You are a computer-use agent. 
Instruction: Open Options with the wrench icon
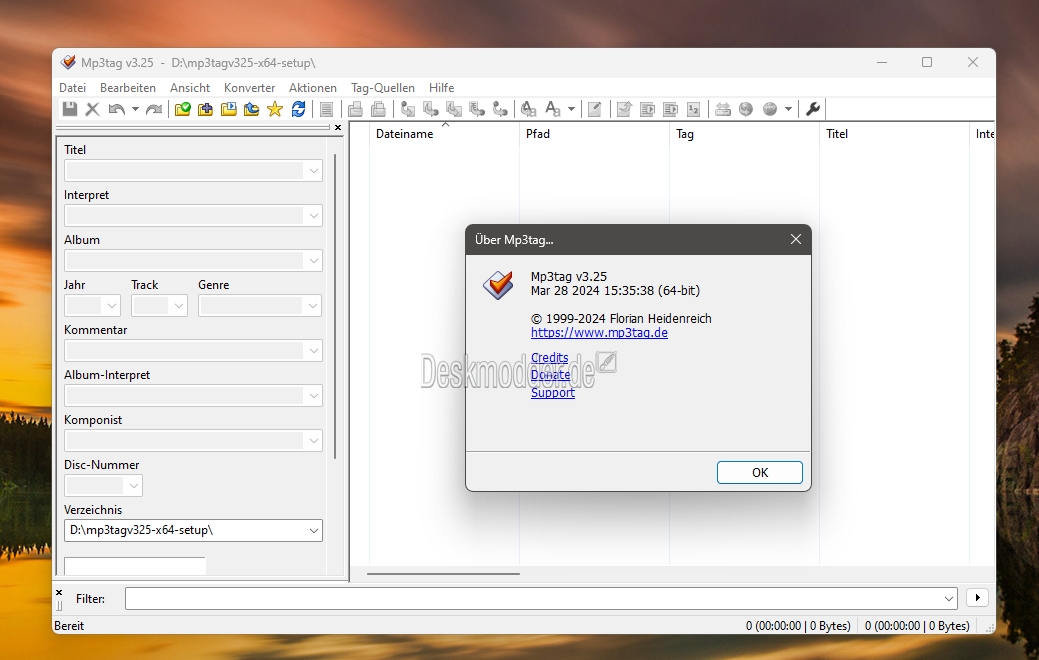813,109
